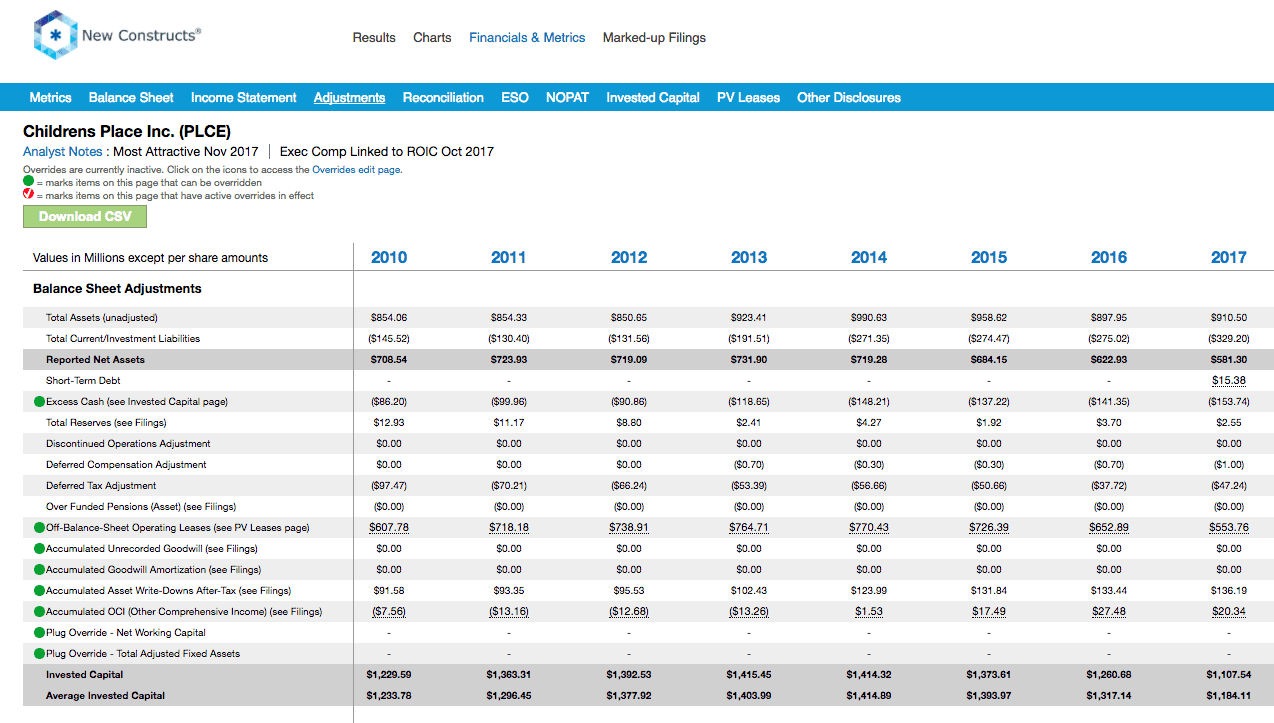The image size is (1274, 723).
Task: Click the 2013 column header
Action: click(749, 258)
